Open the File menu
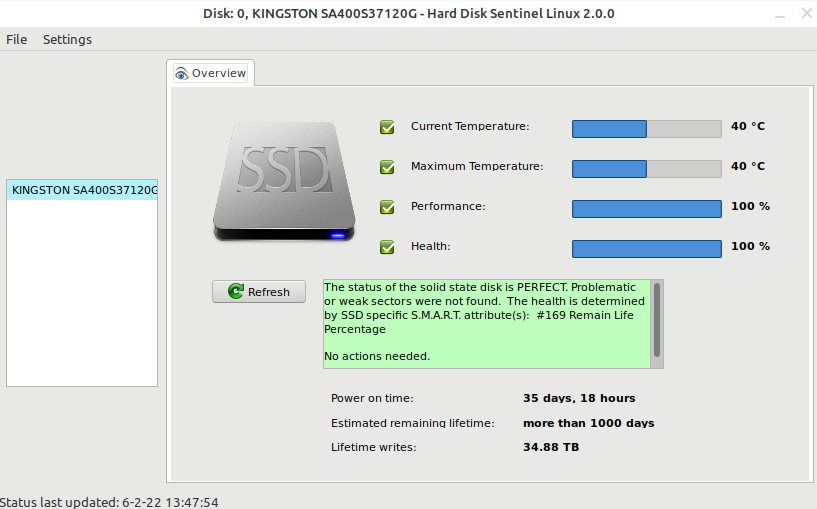The width and height of the screenshot is (817, 509). coord(17,40)
